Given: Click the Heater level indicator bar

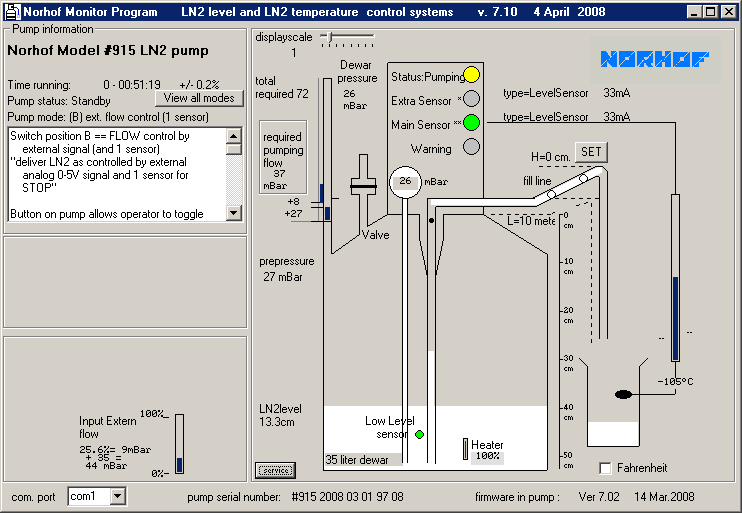Looking at the screenshot, I should click(x=465, y=449).
